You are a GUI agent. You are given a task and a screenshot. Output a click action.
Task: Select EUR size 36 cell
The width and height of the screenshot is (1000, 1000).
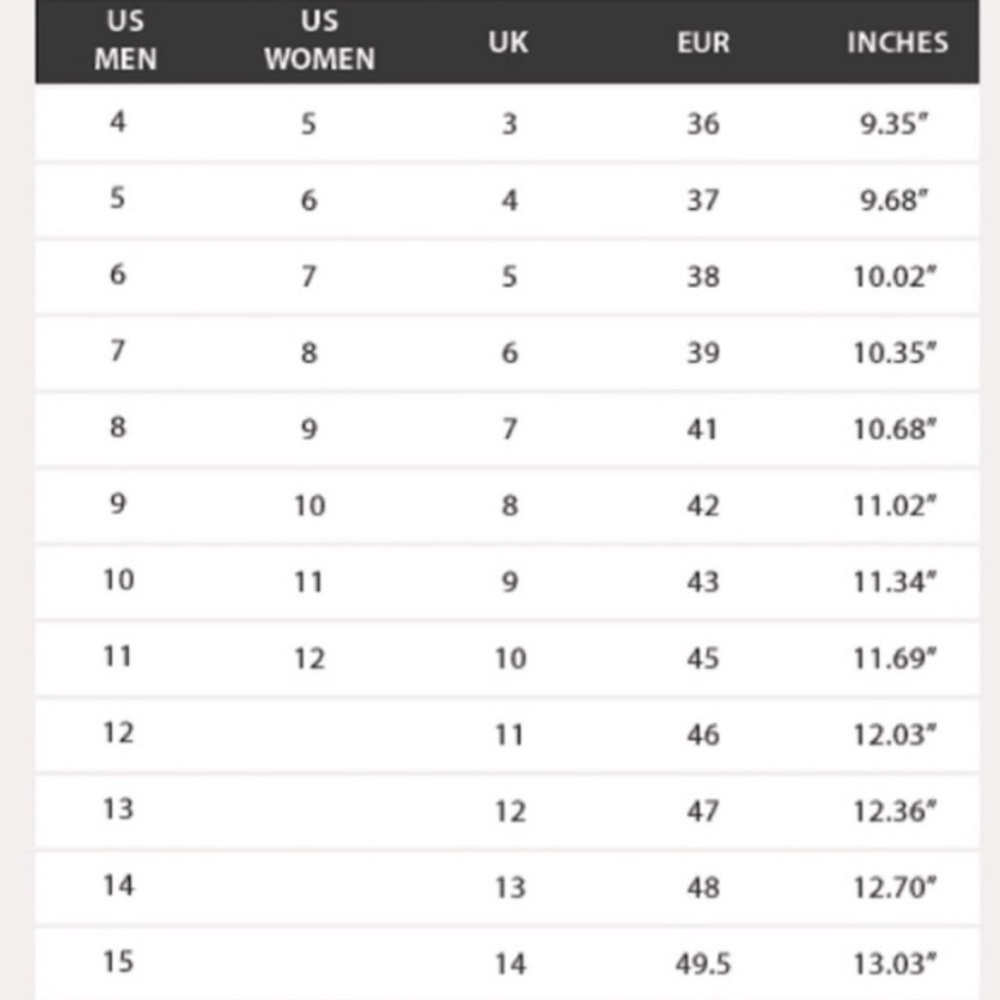tap(703, 124)
